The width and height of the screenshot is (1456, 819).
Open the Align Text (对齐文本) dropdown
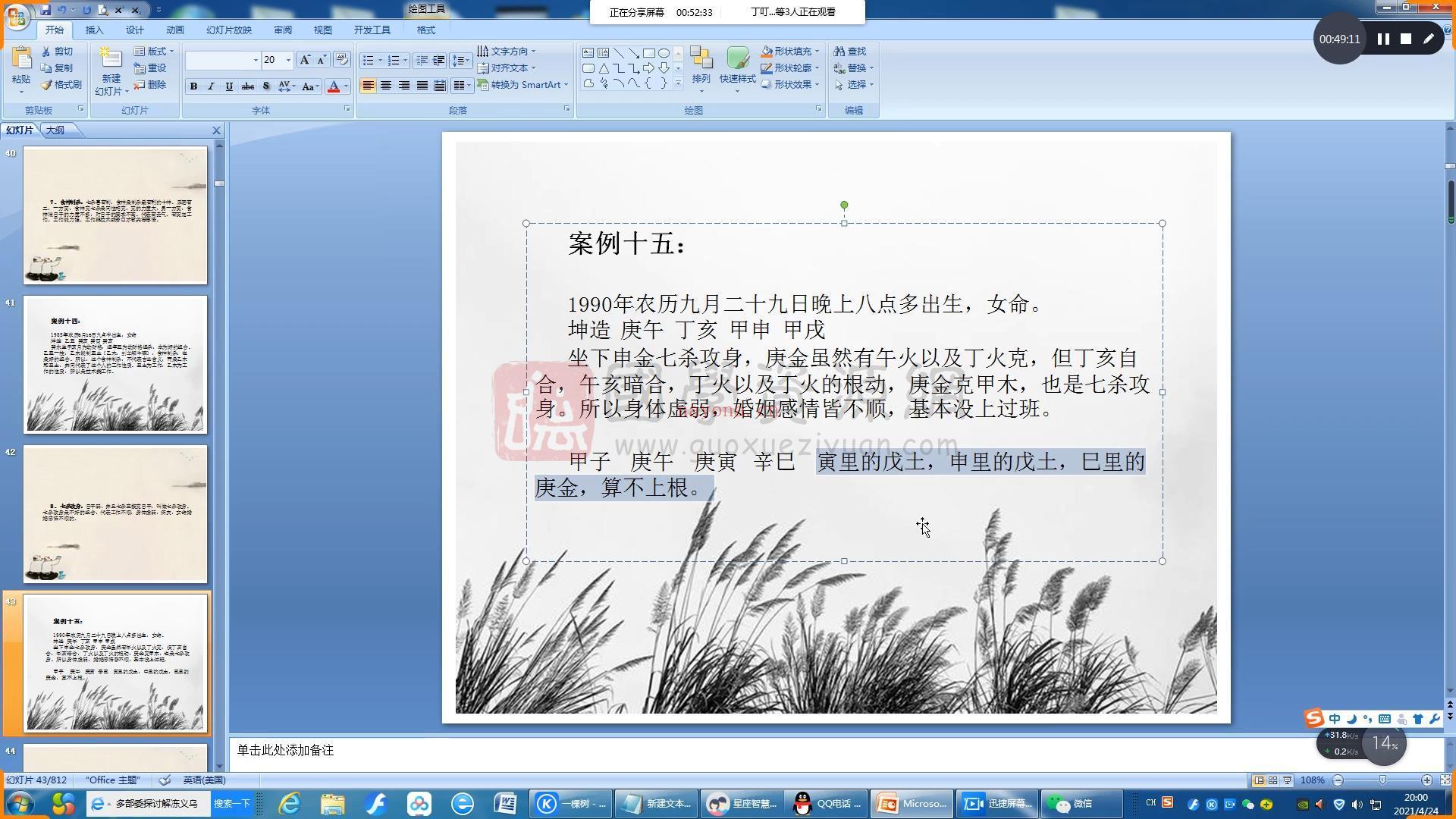click(x=507, y=67)
